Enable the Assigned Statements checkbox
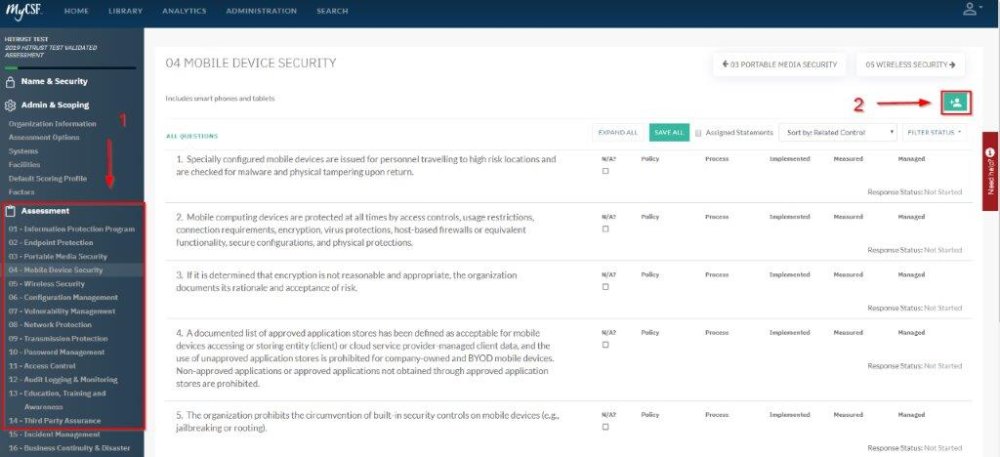The height and width of the screenshot is (457, 1000). [x=698, y=132]
